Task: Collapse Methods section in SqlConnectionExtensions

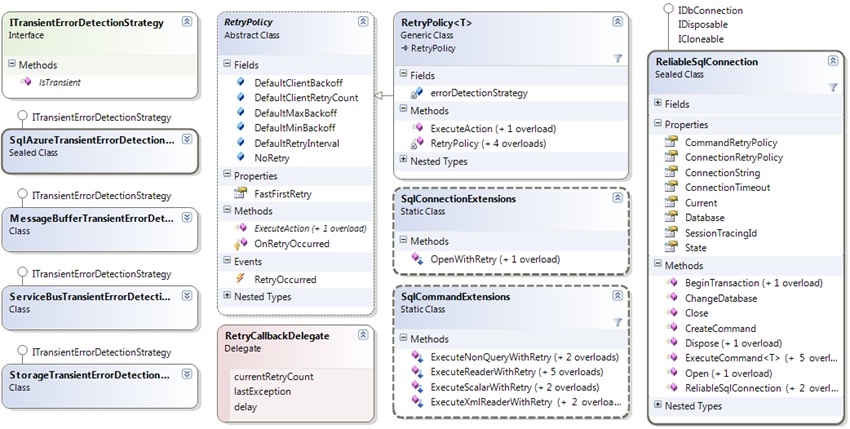Action: coord(403,240)
